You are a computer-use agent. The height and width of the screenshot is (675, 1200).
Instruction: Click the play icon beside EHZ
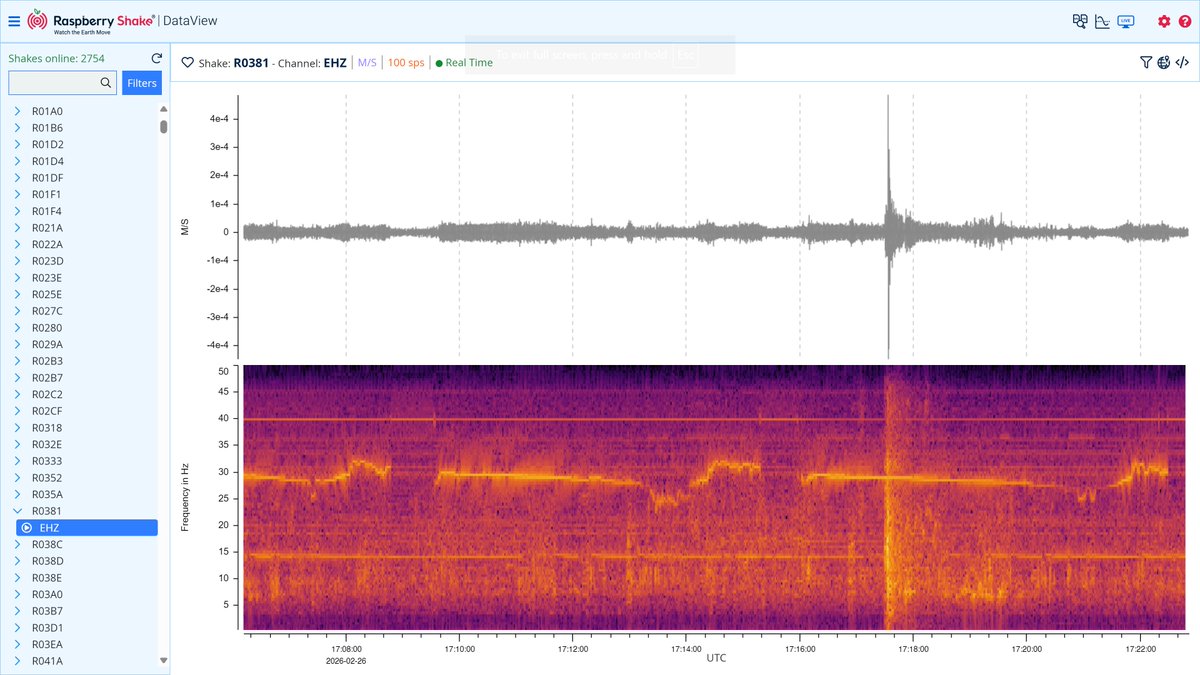(27, 527)
